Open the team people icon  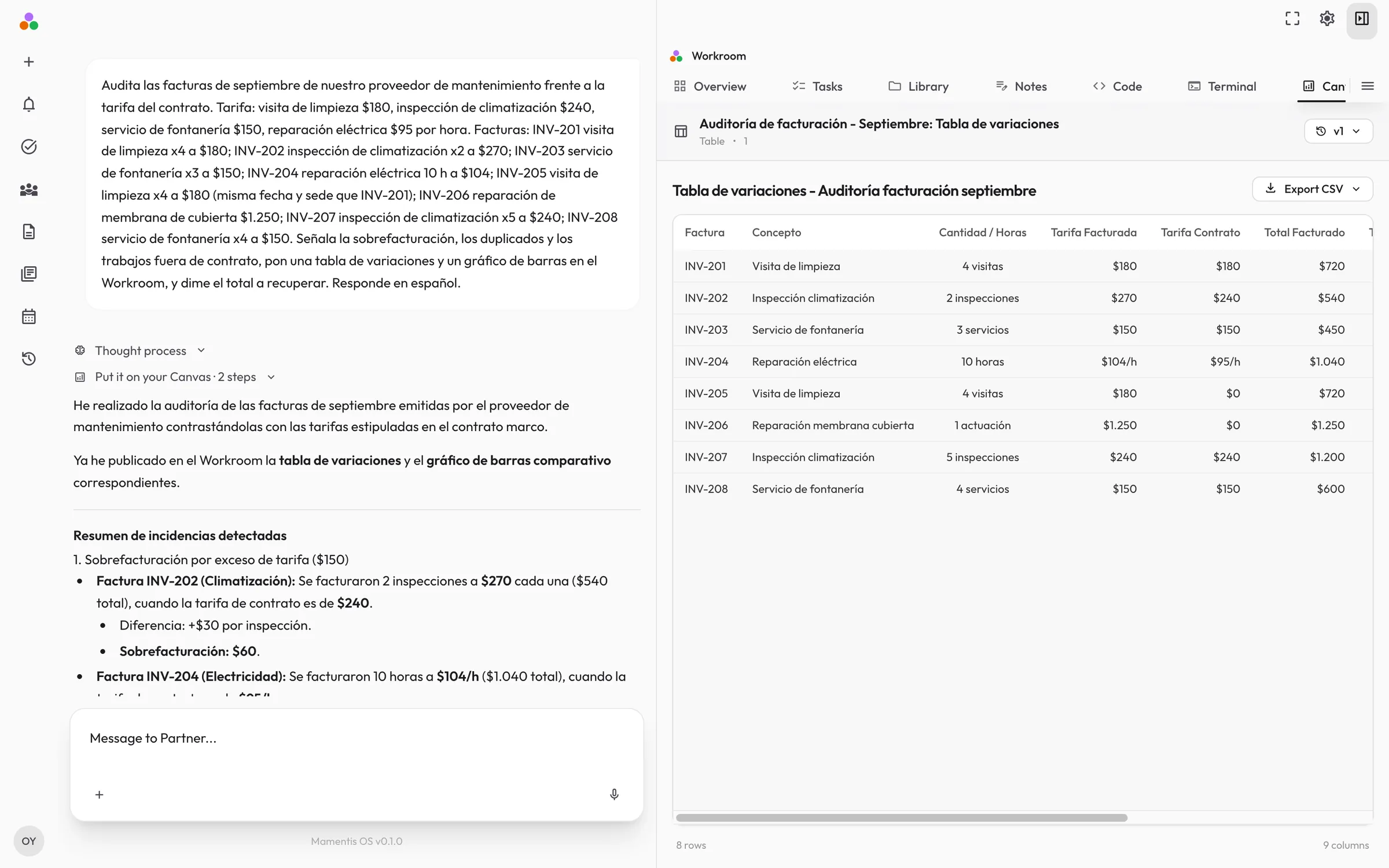coord(28,189)
